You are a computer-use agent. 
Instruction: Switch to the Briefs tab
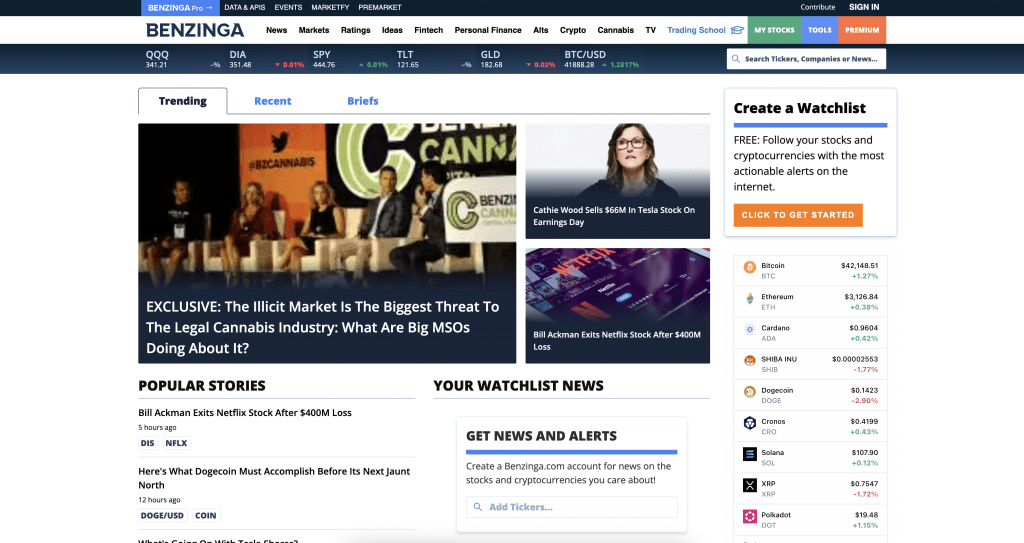tap(362, 101)
